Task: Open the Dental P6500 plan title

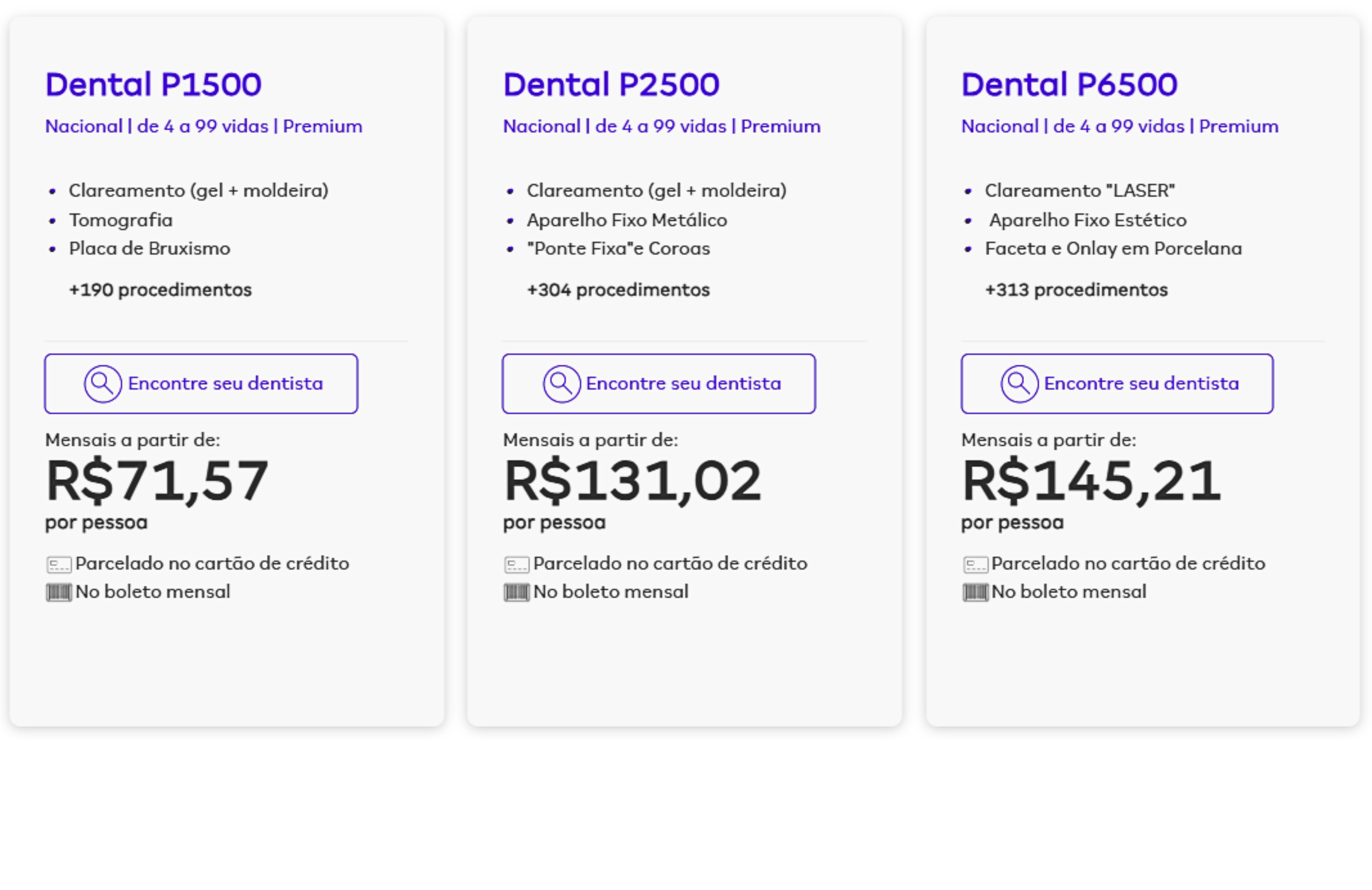Action: [x=1070, y=84]
